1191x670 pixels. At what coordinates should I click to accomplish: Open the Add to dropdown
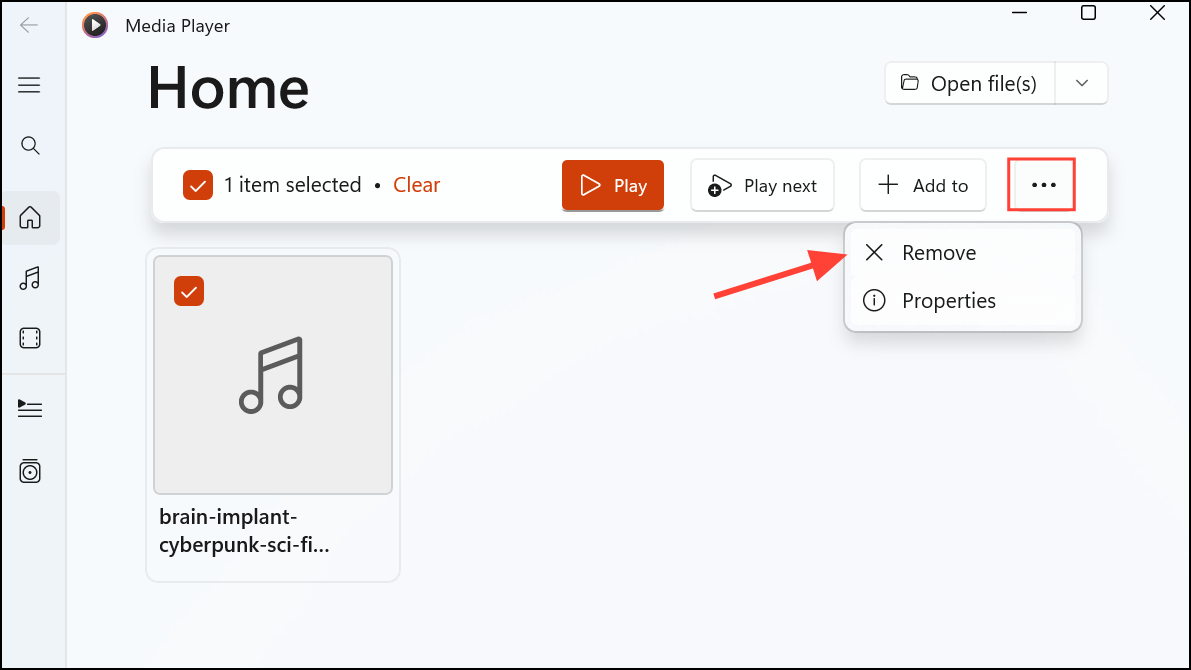tap(923, 186)
